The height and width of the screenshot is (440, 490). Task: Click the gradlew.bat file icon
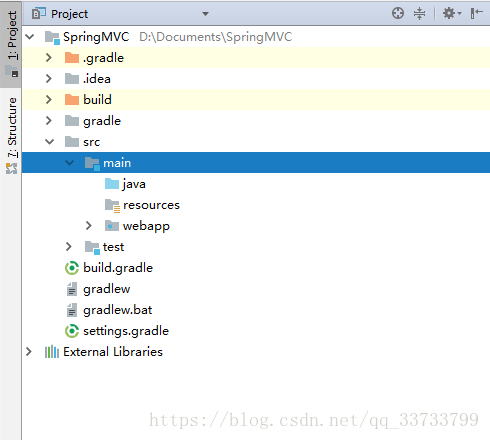[72, 310]
